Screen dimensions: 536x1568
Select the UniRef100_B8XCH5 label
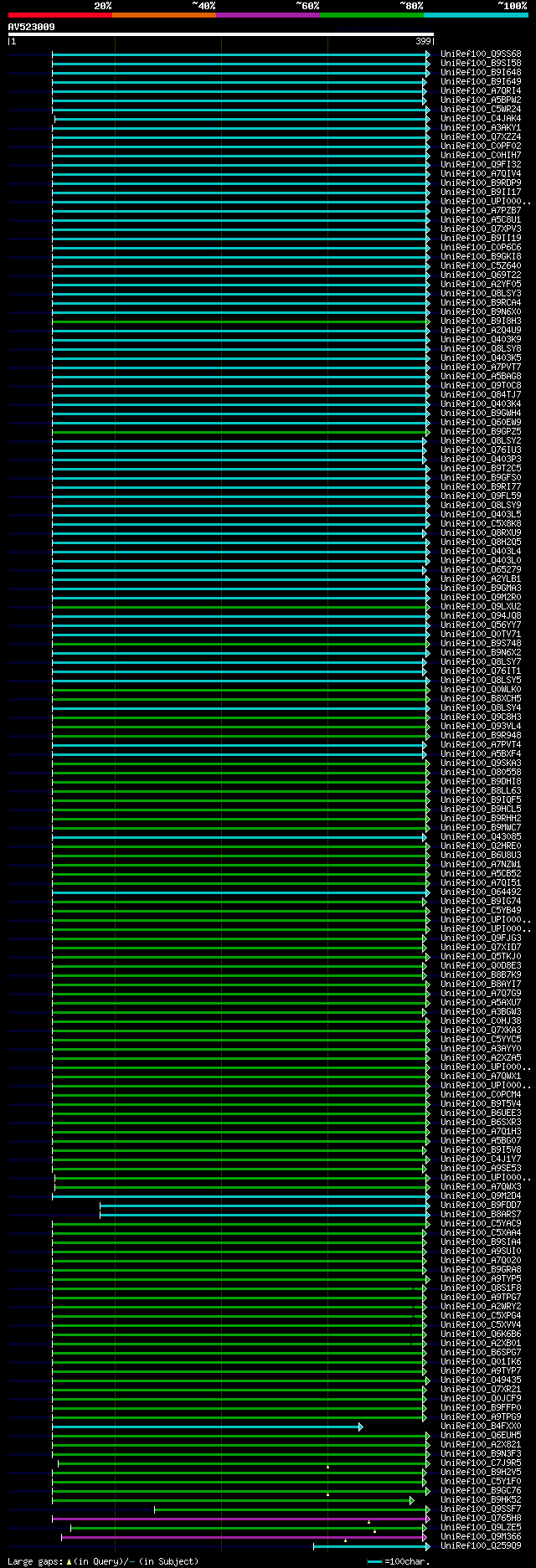click(x=481, y=699)
